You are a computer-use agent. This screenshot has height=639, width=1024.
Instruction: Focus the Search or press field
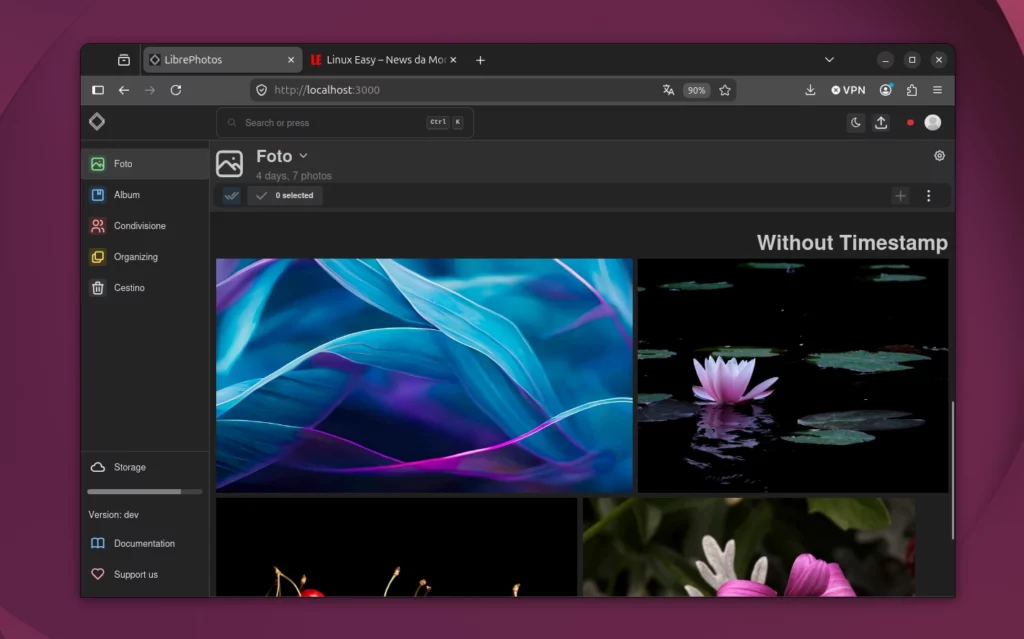345,123
